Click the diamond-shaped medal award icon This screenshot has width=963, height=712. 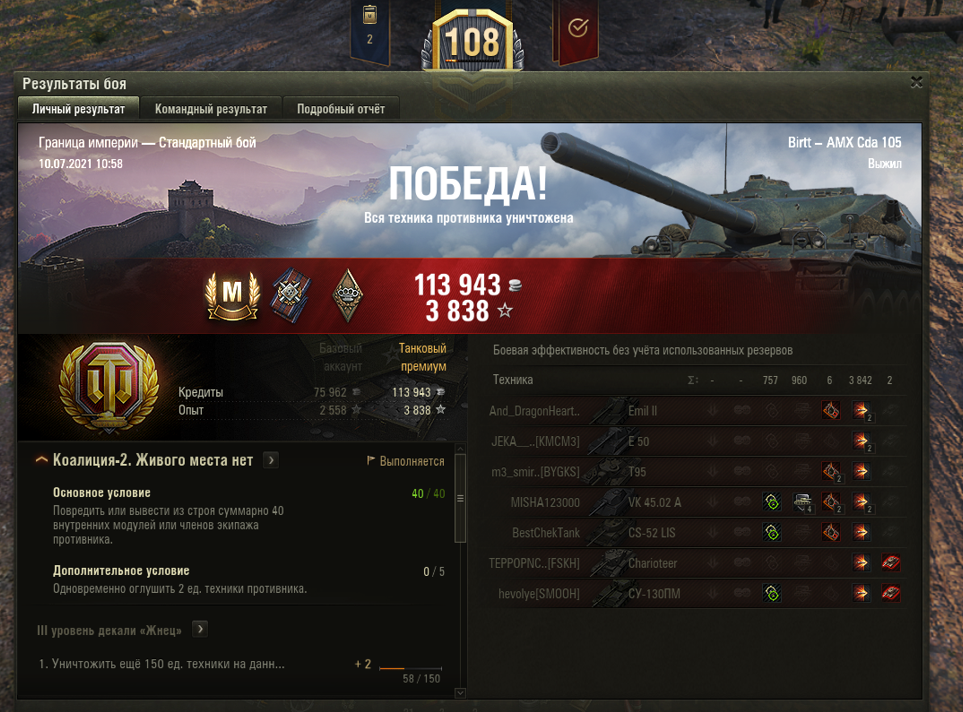coord(348,295)
